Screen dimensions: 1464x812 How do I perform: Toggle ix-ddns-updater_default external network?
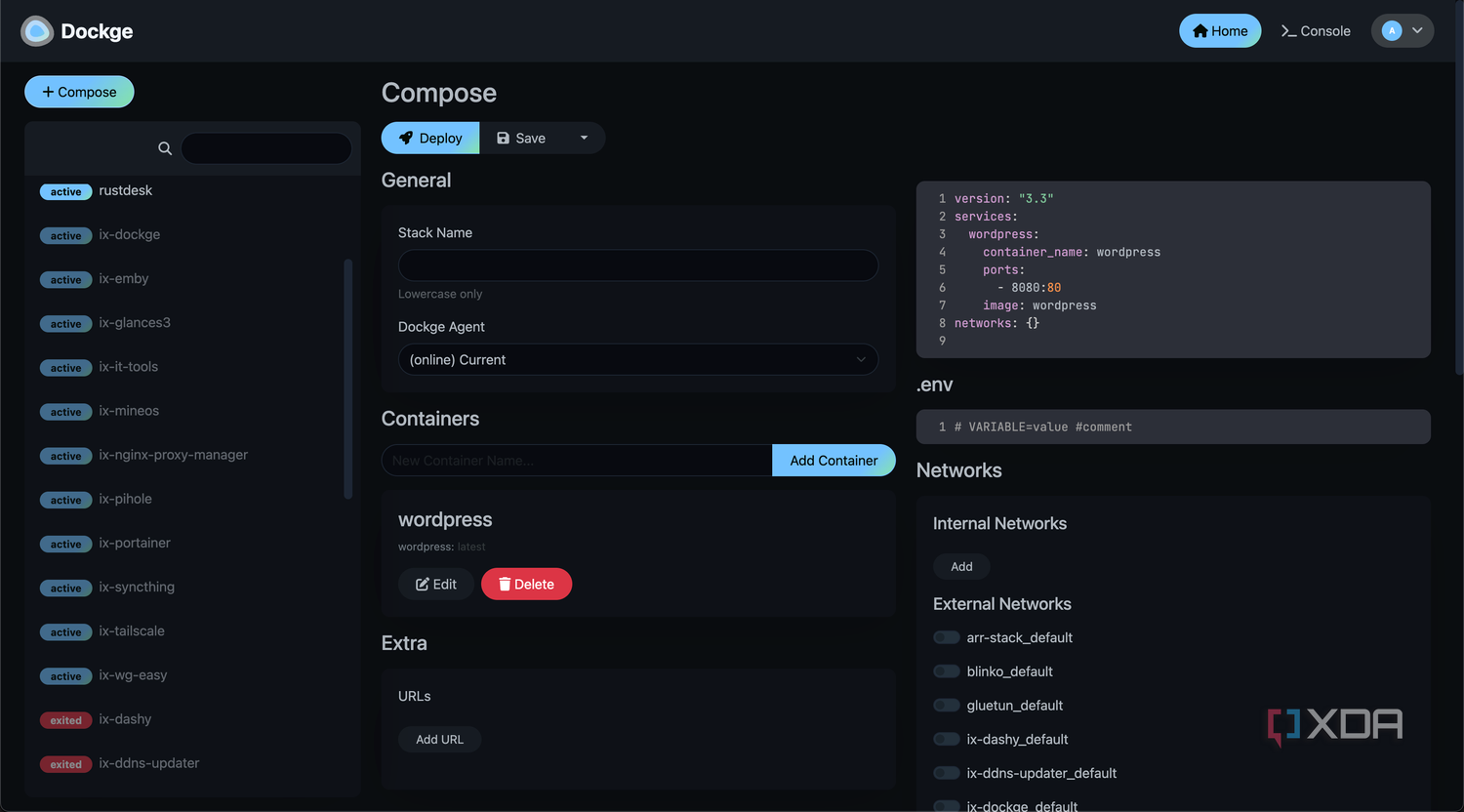point(947,773)
